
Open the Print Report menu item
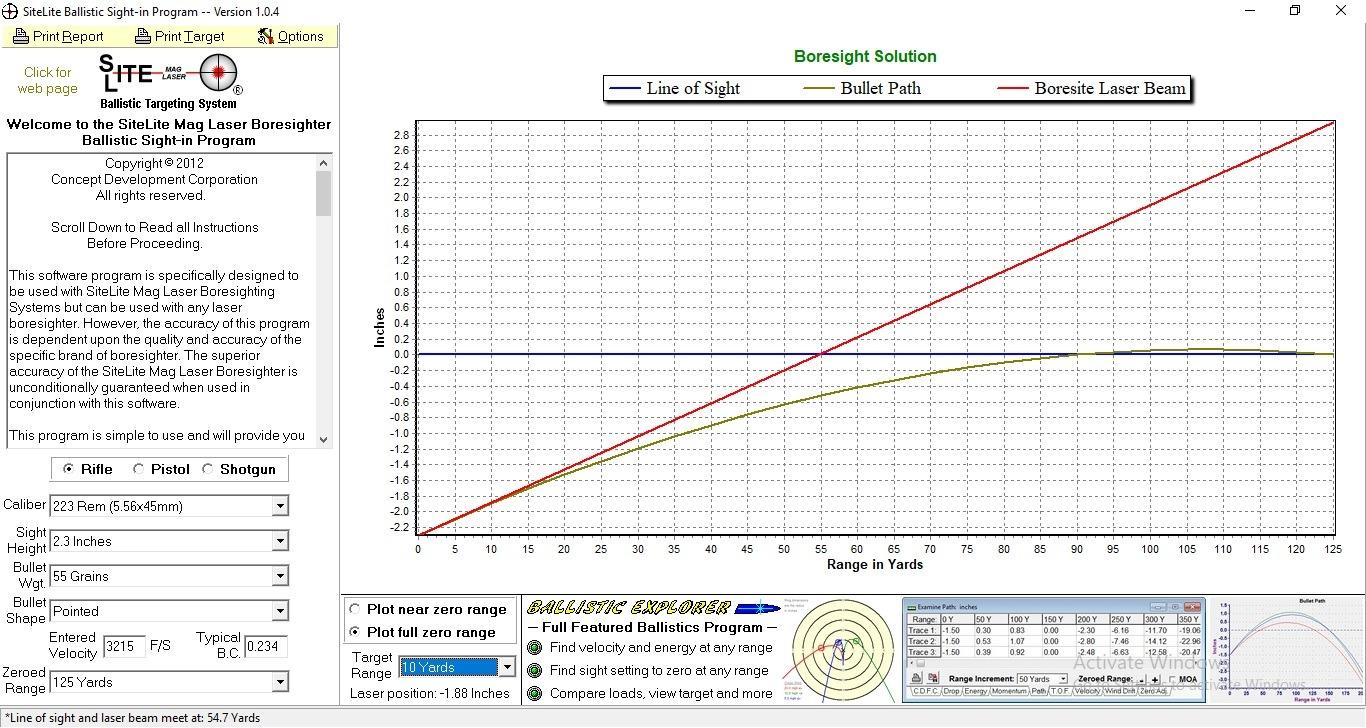point(58,36)
